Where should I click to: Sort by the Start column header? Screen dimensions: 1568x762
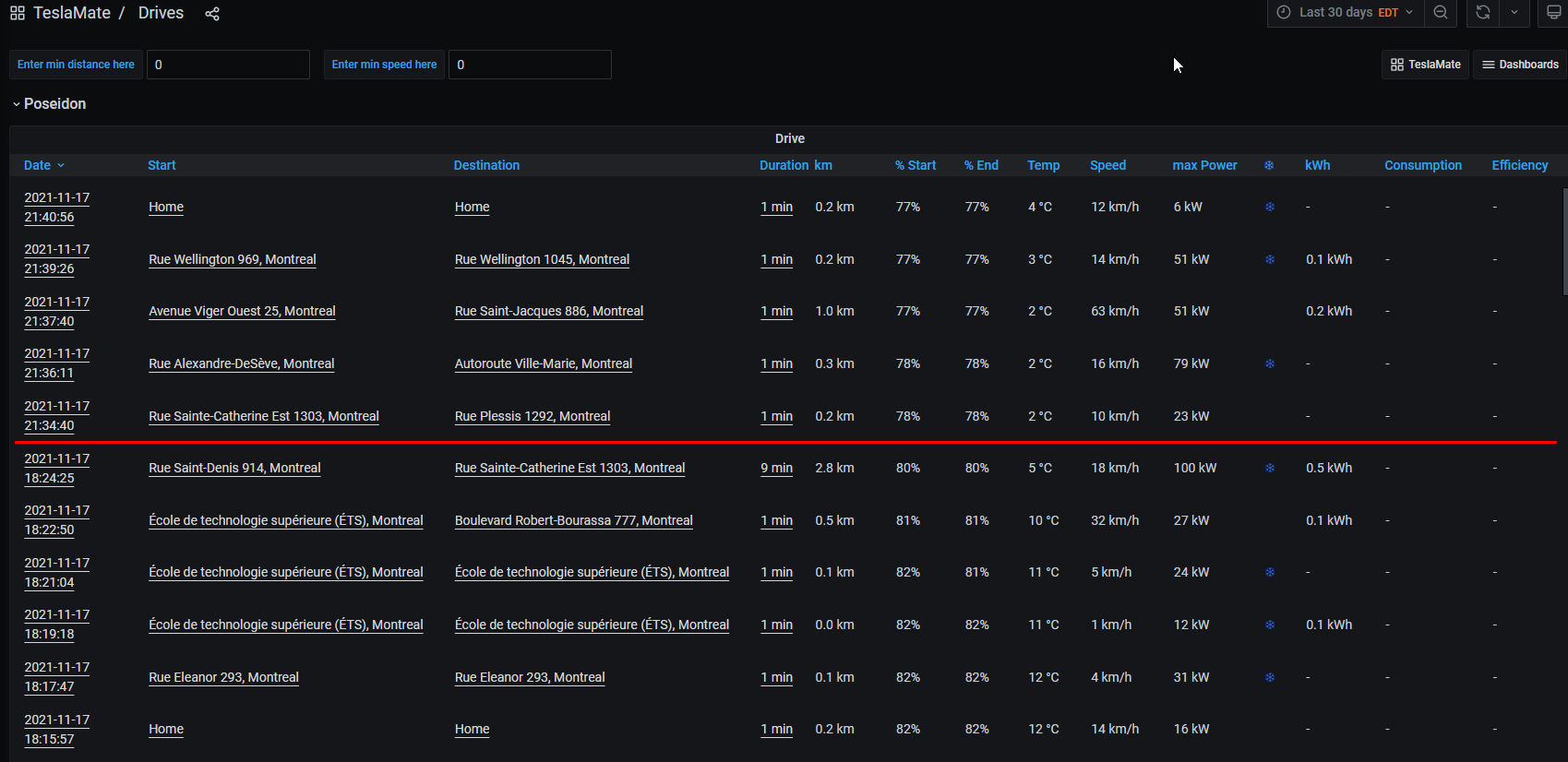[162, 165]
